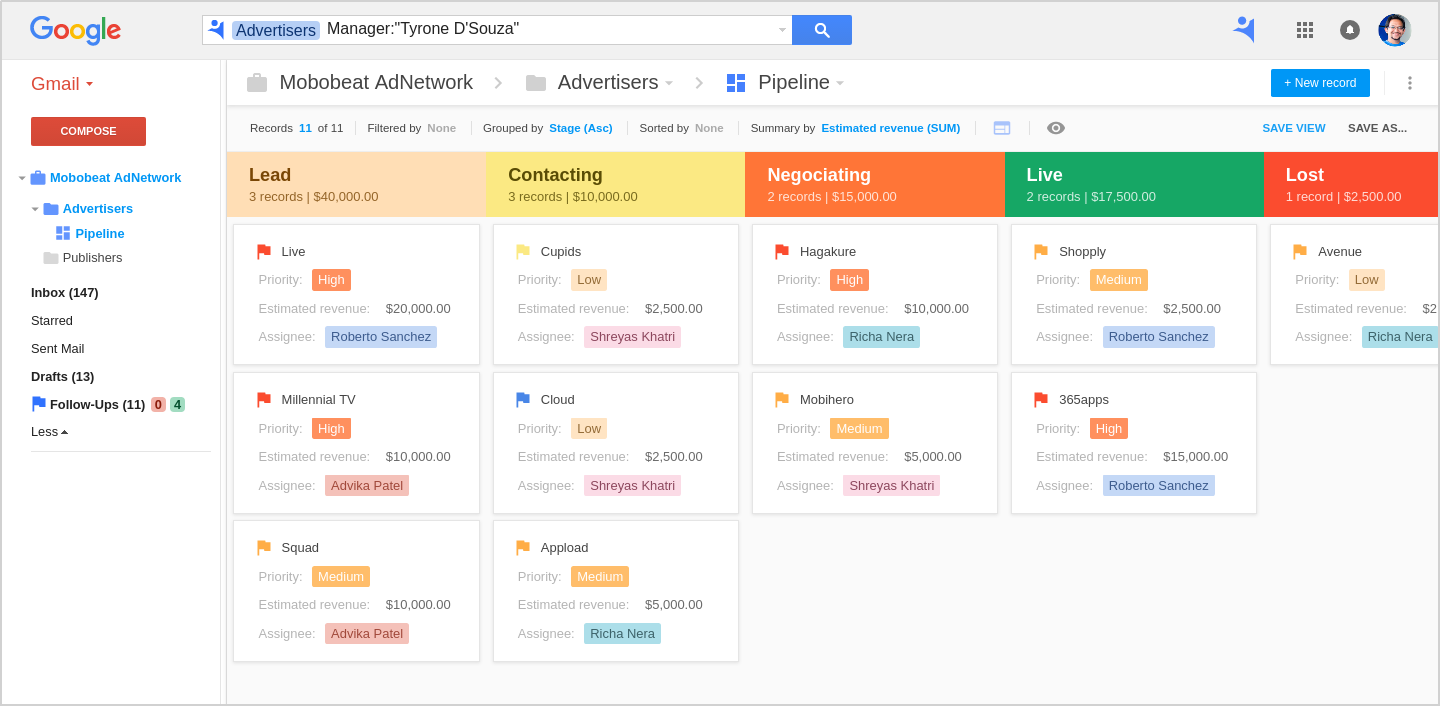Click the green Live column header
This screenshot has width=1440, height=706.
pos(1134,185)
